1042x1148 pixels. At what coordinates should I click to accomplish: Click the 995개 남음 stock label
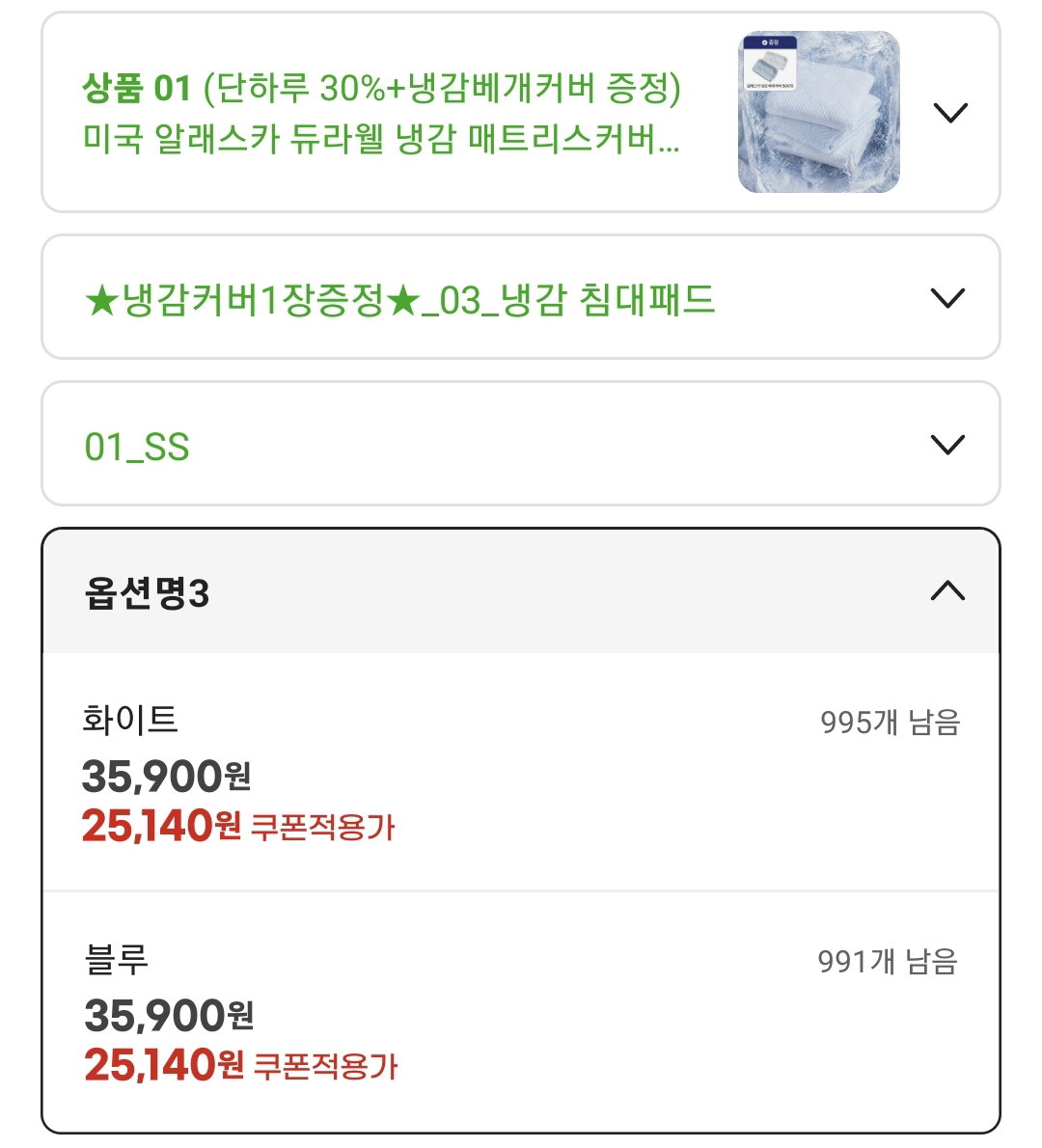pos(890,722)
